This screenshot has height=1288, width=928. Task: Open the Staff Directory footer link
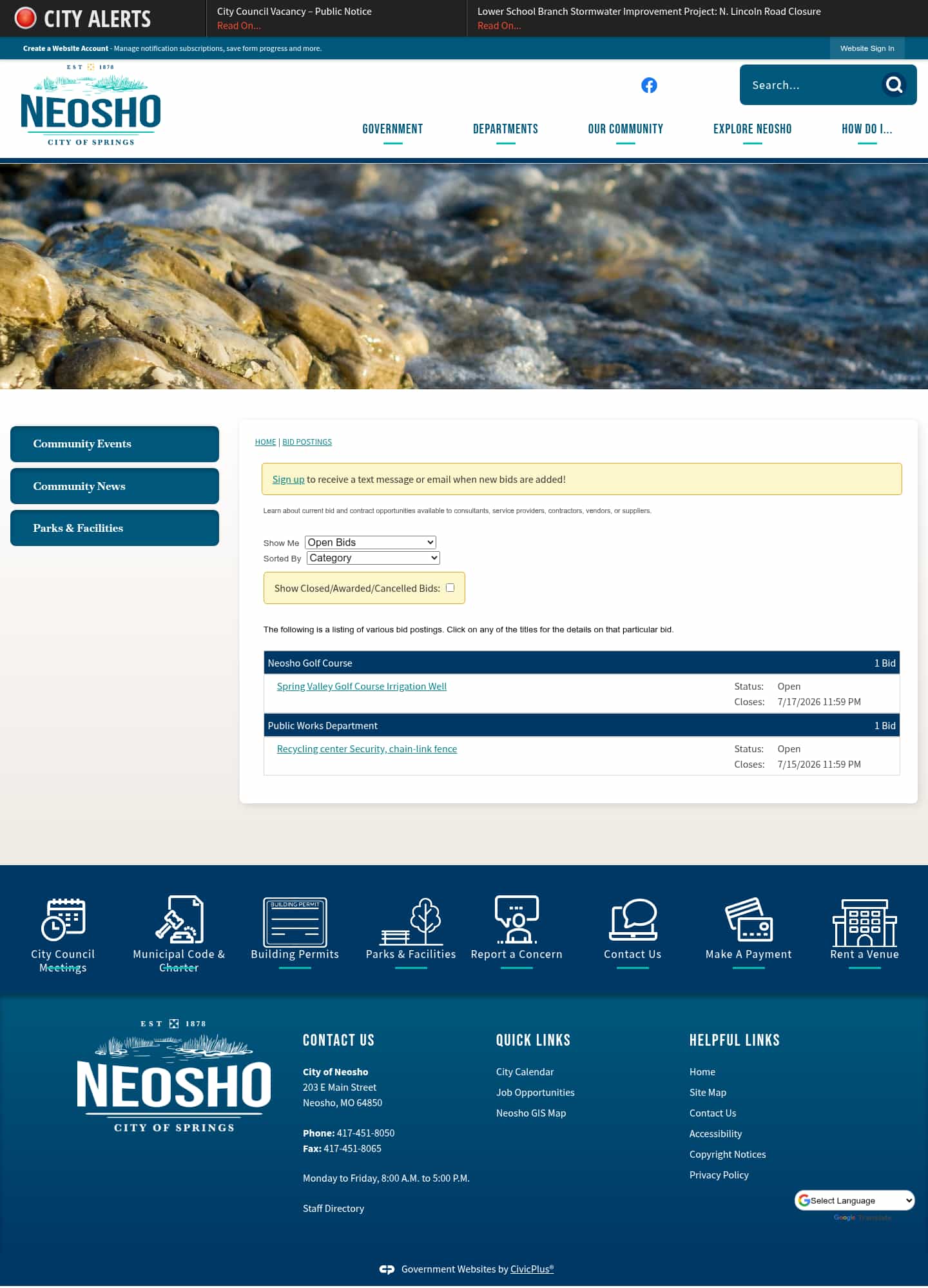334,1209
